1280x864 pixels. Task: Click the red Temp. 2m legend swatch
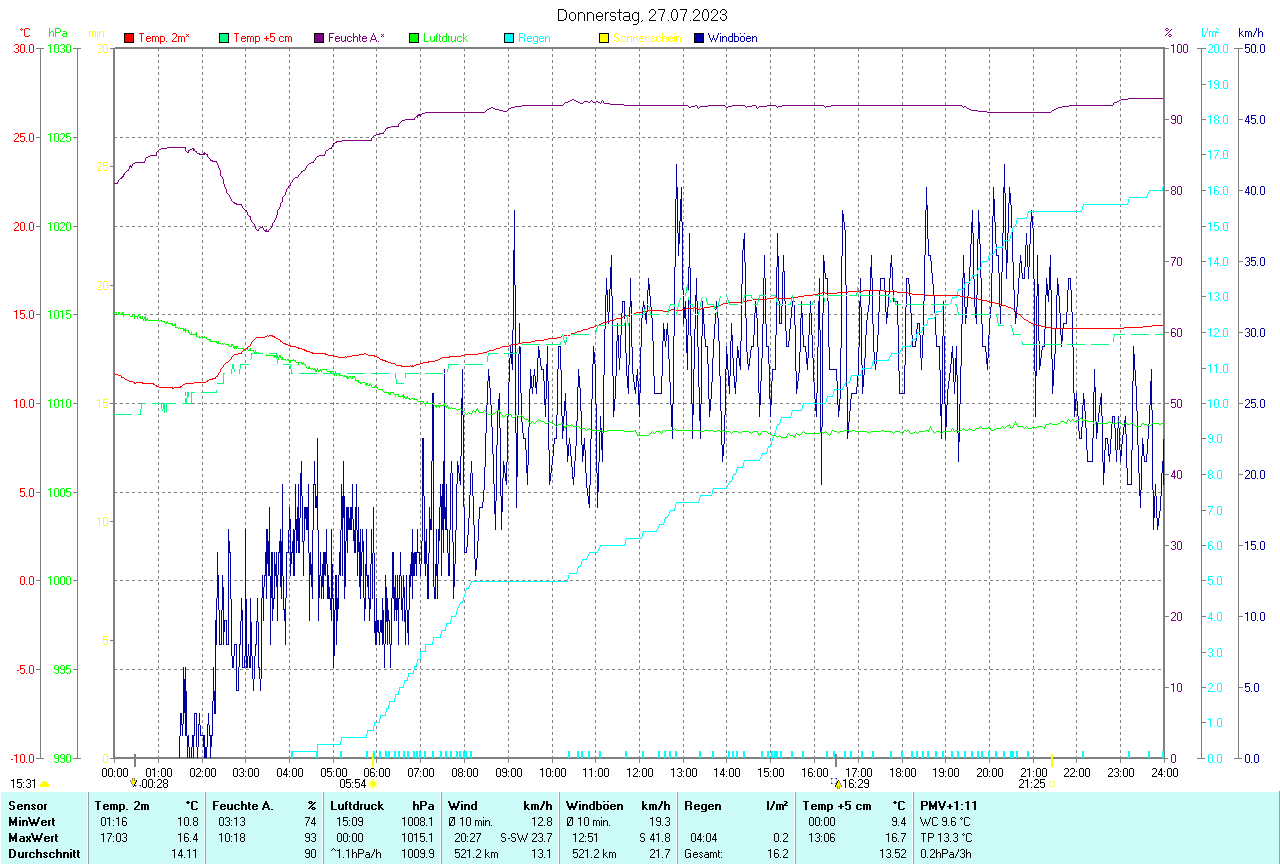129,38
